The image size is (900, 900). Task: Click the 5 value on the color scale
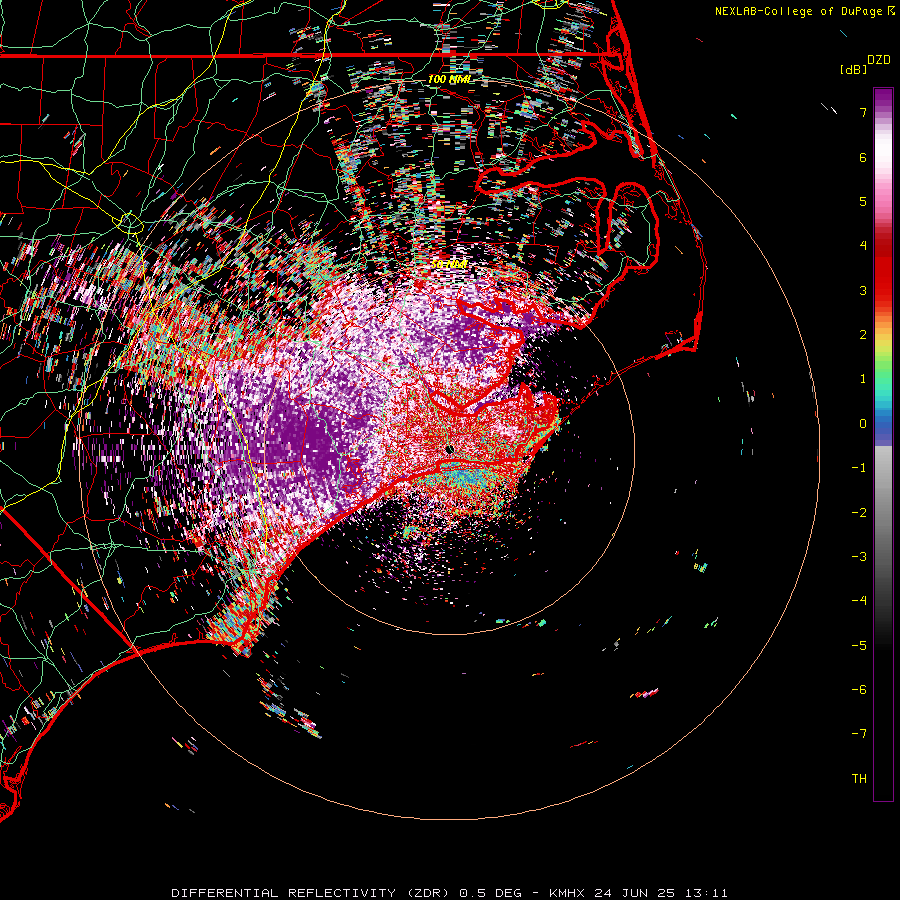click(863, 201)
